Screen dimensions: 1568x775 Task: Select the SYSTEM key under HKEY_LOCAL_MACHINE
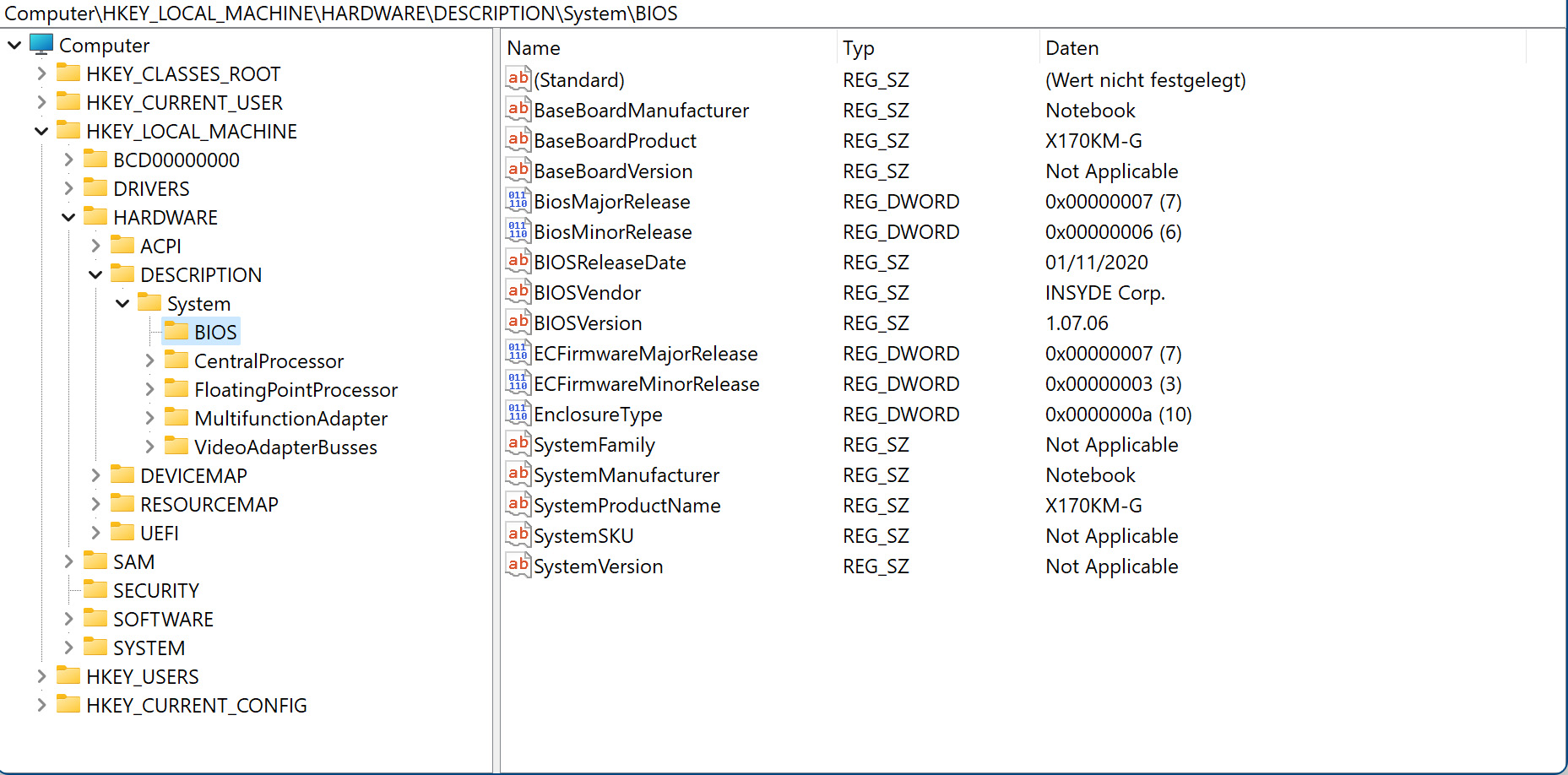(x=149, y=648)
